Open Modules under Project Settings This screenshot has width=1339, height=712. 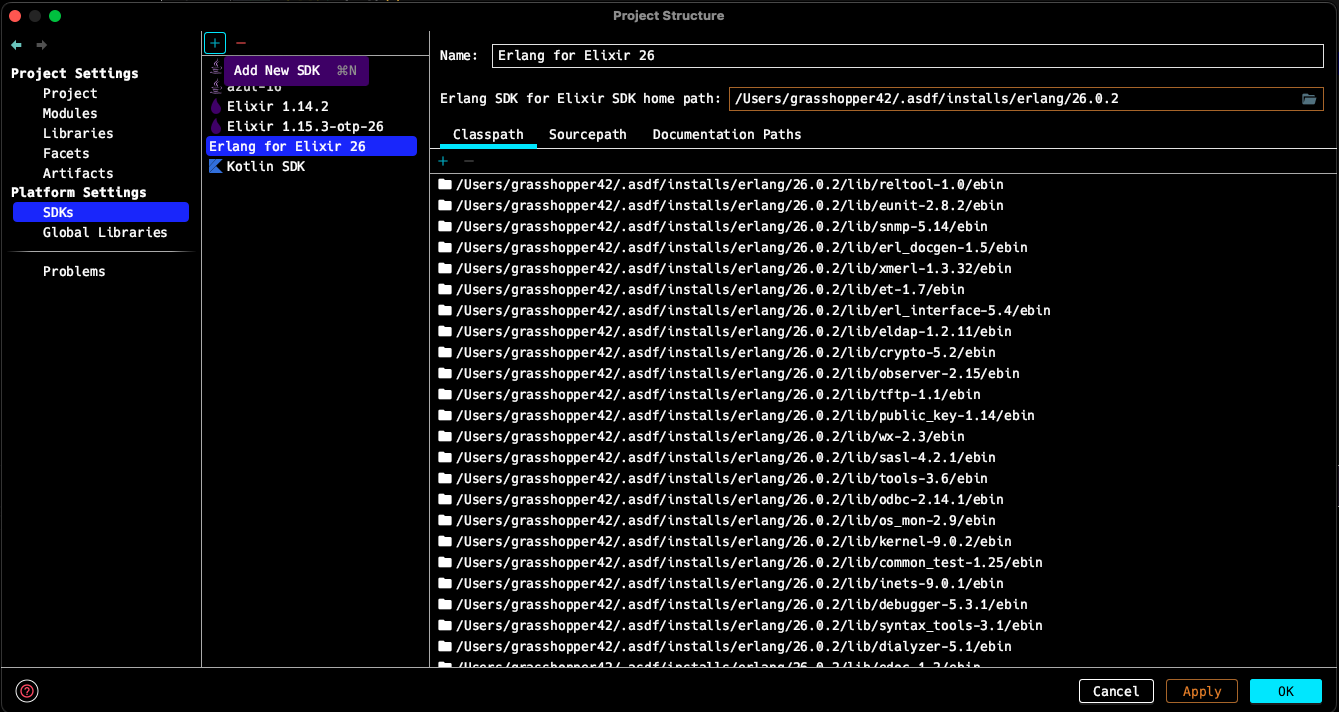[x=70, y=113]
